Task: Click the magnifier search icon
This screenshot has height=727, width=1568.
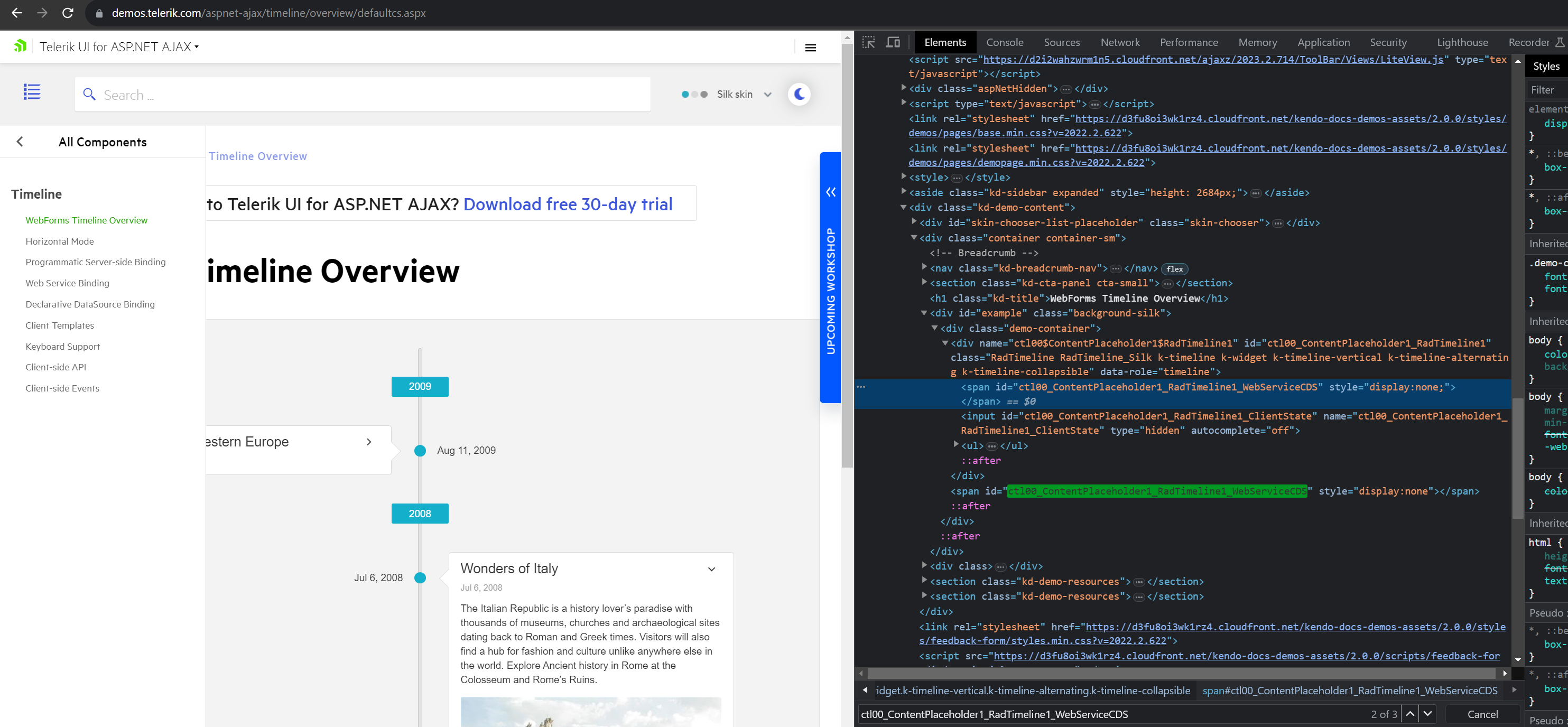Action: [89, 94]
